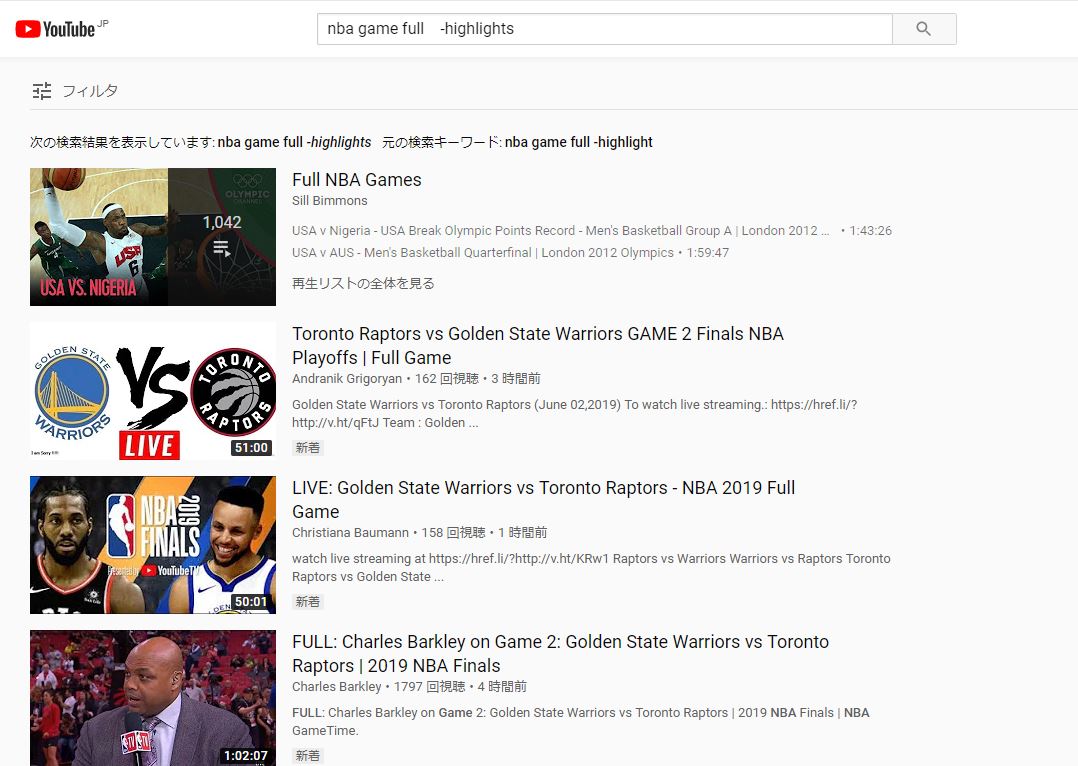Click description starting watch live streaming at
Viewport: 1078px width, 766px height.
[x=591, y=568]
